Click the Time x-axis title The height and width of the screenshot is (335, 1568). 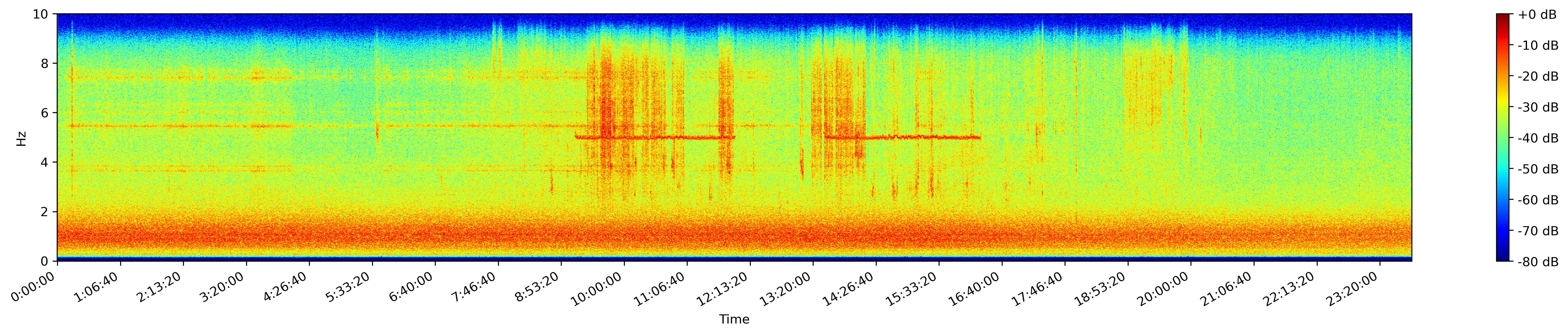pos(733,320)
